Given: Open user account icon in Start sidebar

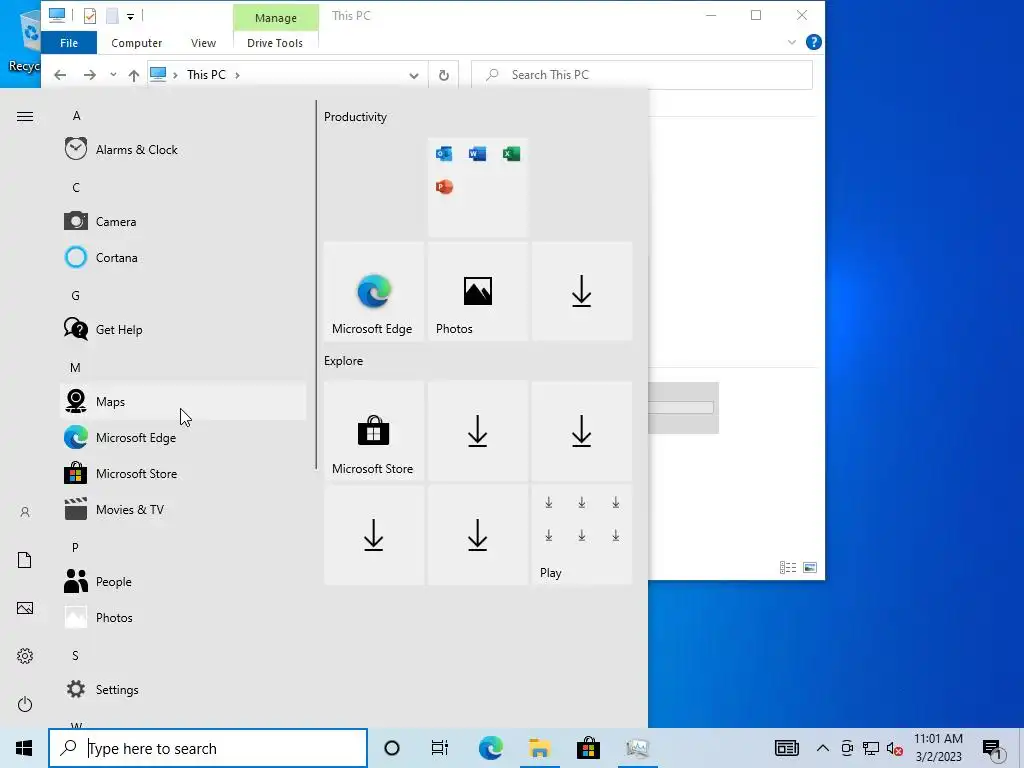Looking at the screenshot, I should 25,512.
